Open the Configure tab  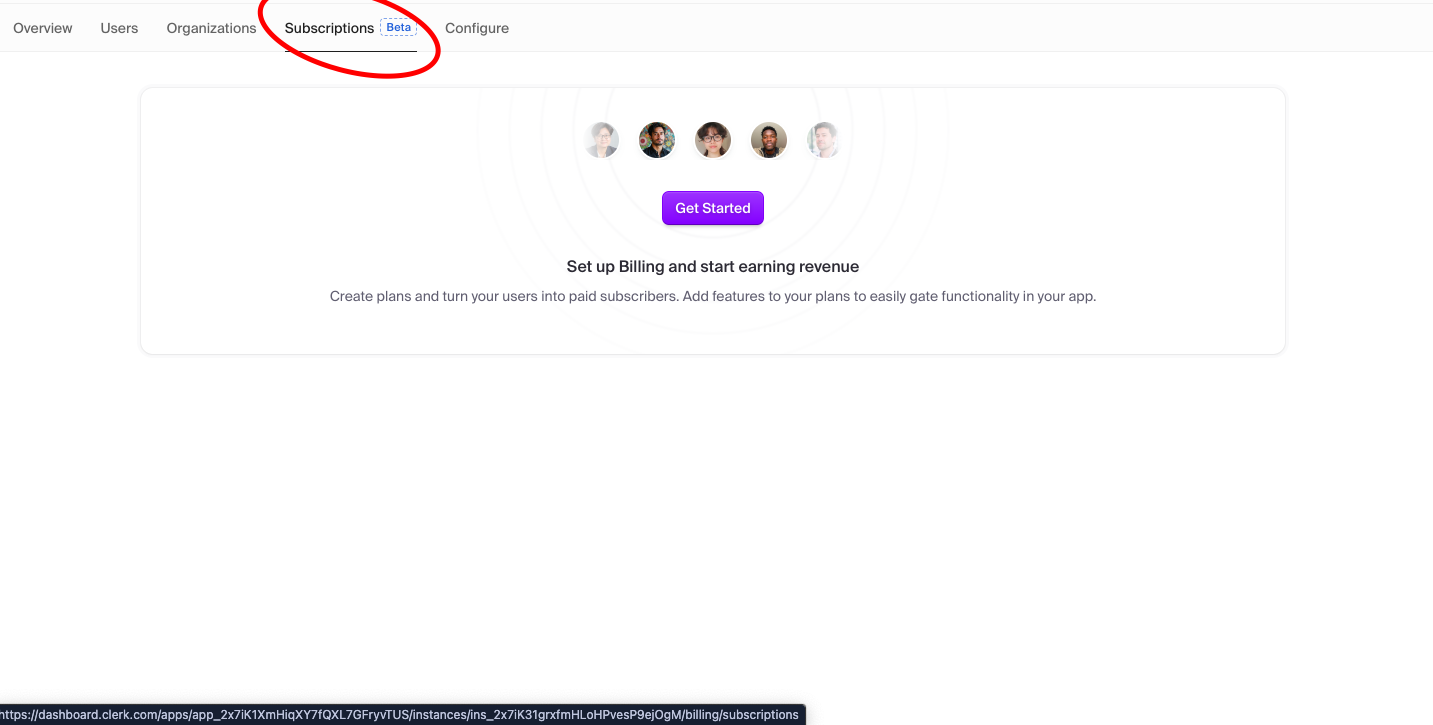477,28
